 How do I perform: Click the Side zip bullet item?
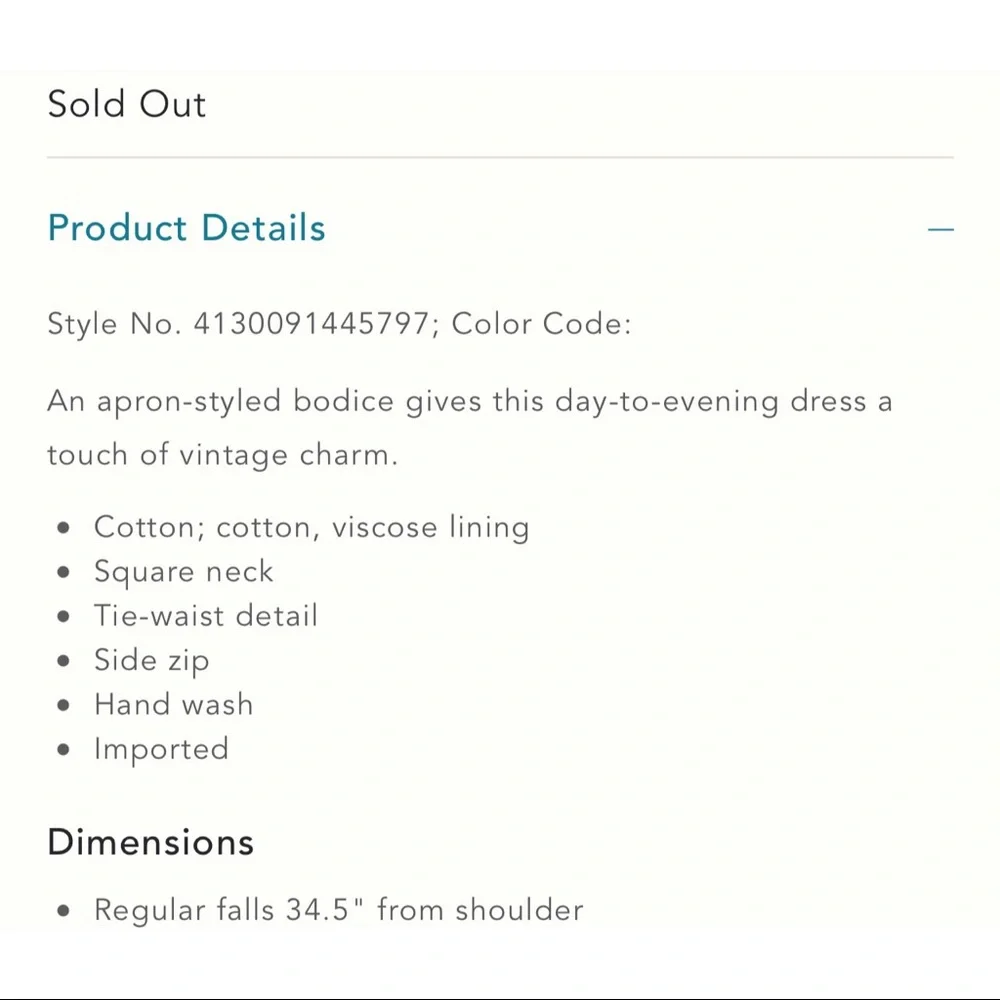pyautogui.click(x=151, y=660)
